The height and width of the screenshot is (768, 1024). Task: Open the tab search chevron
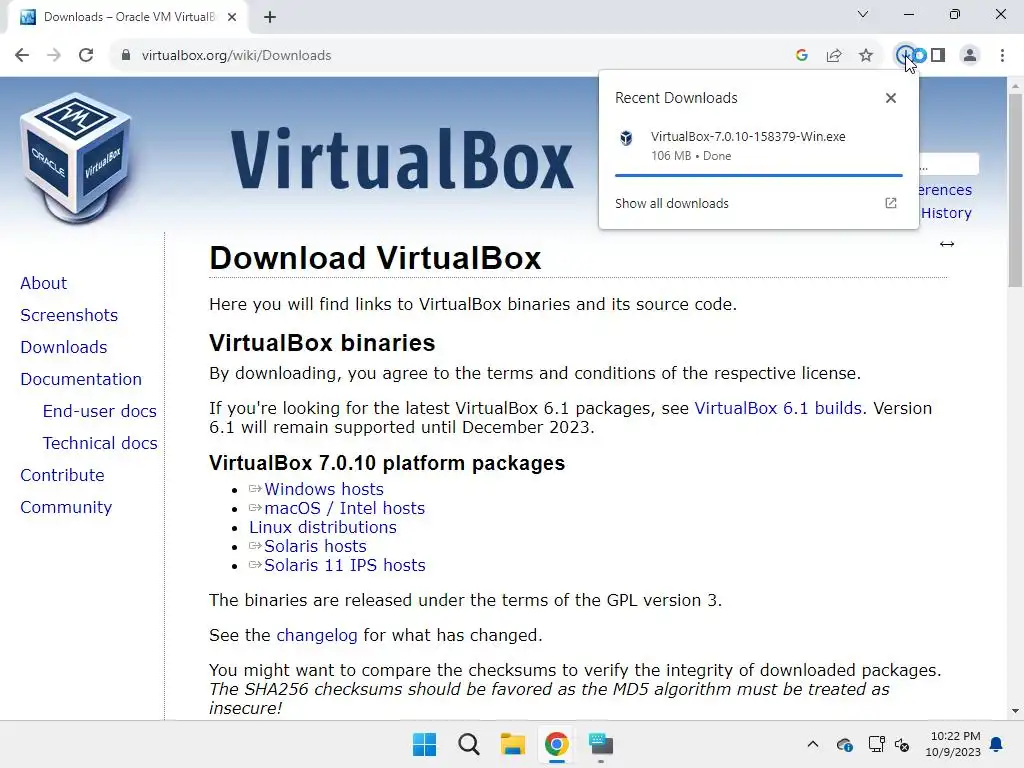[863, 14]
